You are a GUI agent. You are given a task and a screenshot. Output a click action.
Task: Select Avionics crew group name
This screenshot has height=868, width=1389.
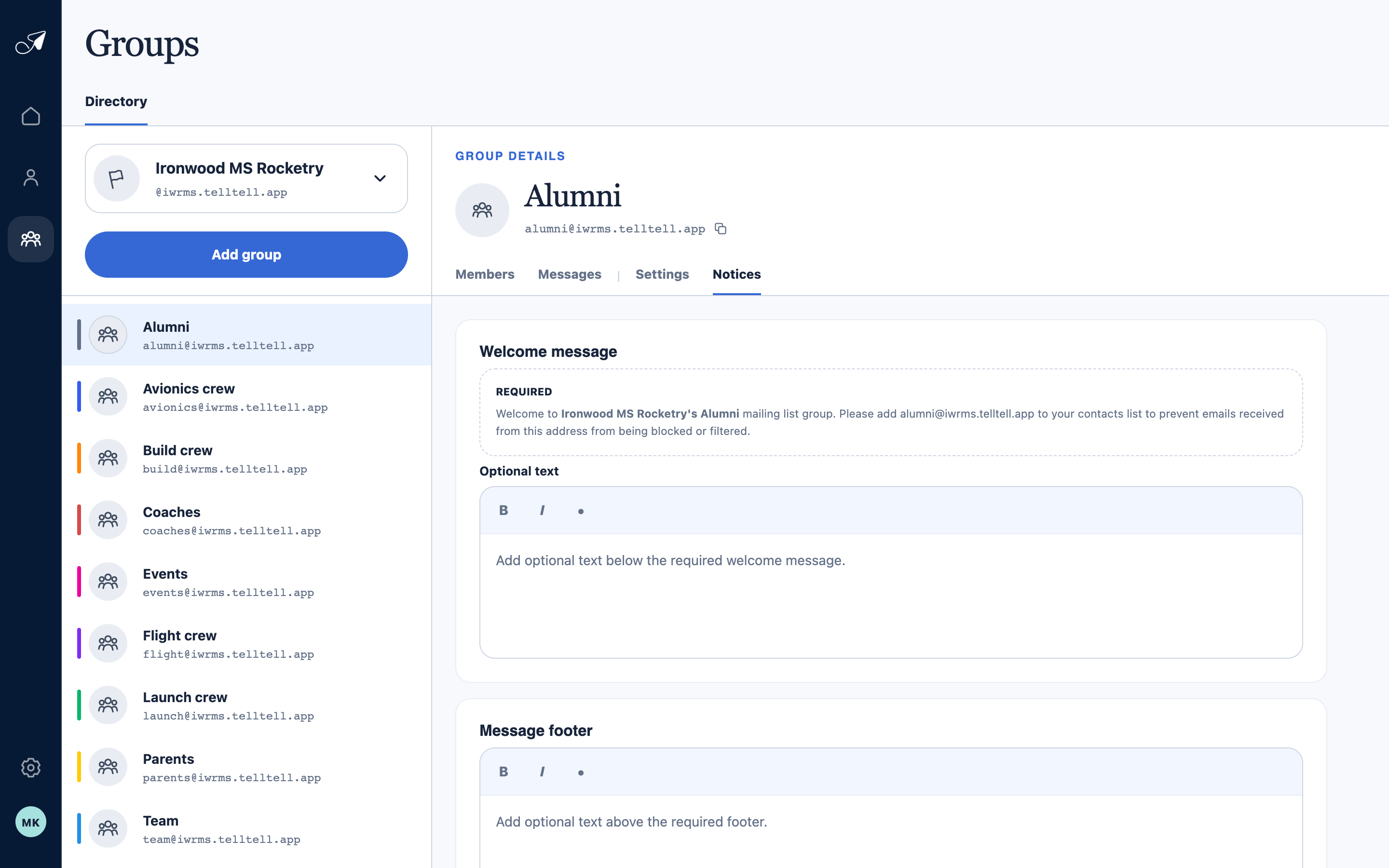pyautogui.click(x=188, y=389)
